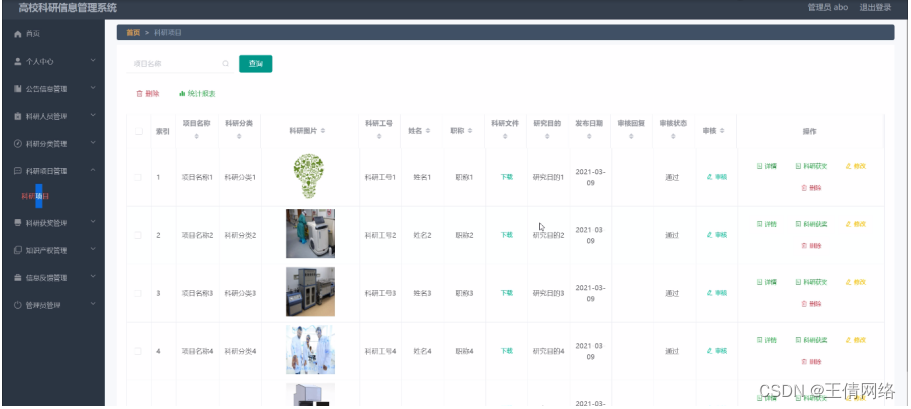
Task: Click 退出登录 in the top bar
Action: click(x=875, y=8)
